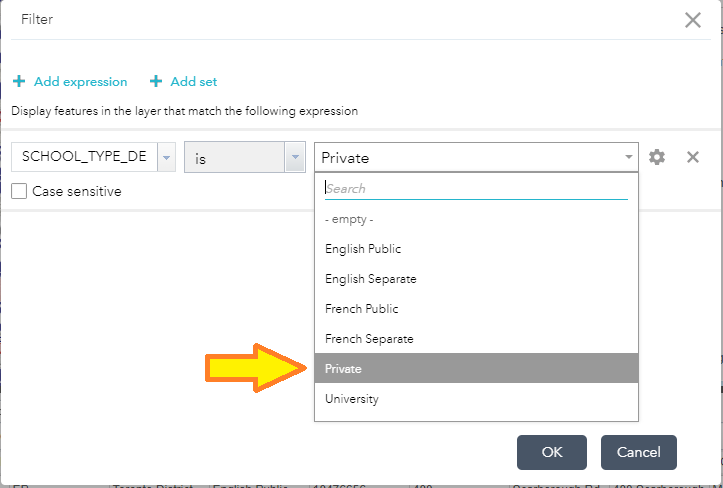Expand the SCHOOL_TYPE_DE field dropdown arrow
This screenshot has height=488, width=723.
coord(166,158)
